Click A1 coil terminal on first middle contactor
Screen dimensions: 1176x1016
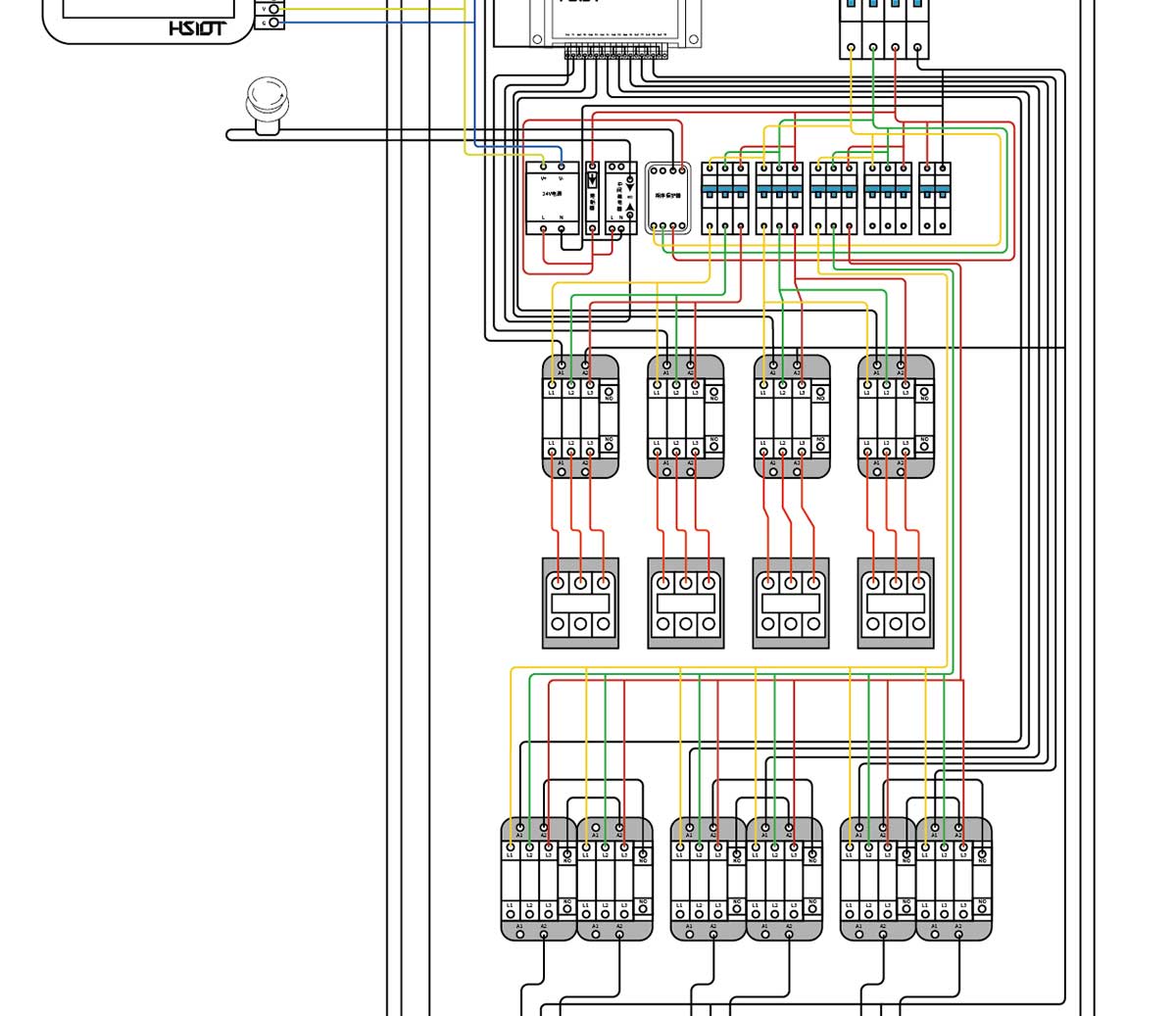pos(561,365)
